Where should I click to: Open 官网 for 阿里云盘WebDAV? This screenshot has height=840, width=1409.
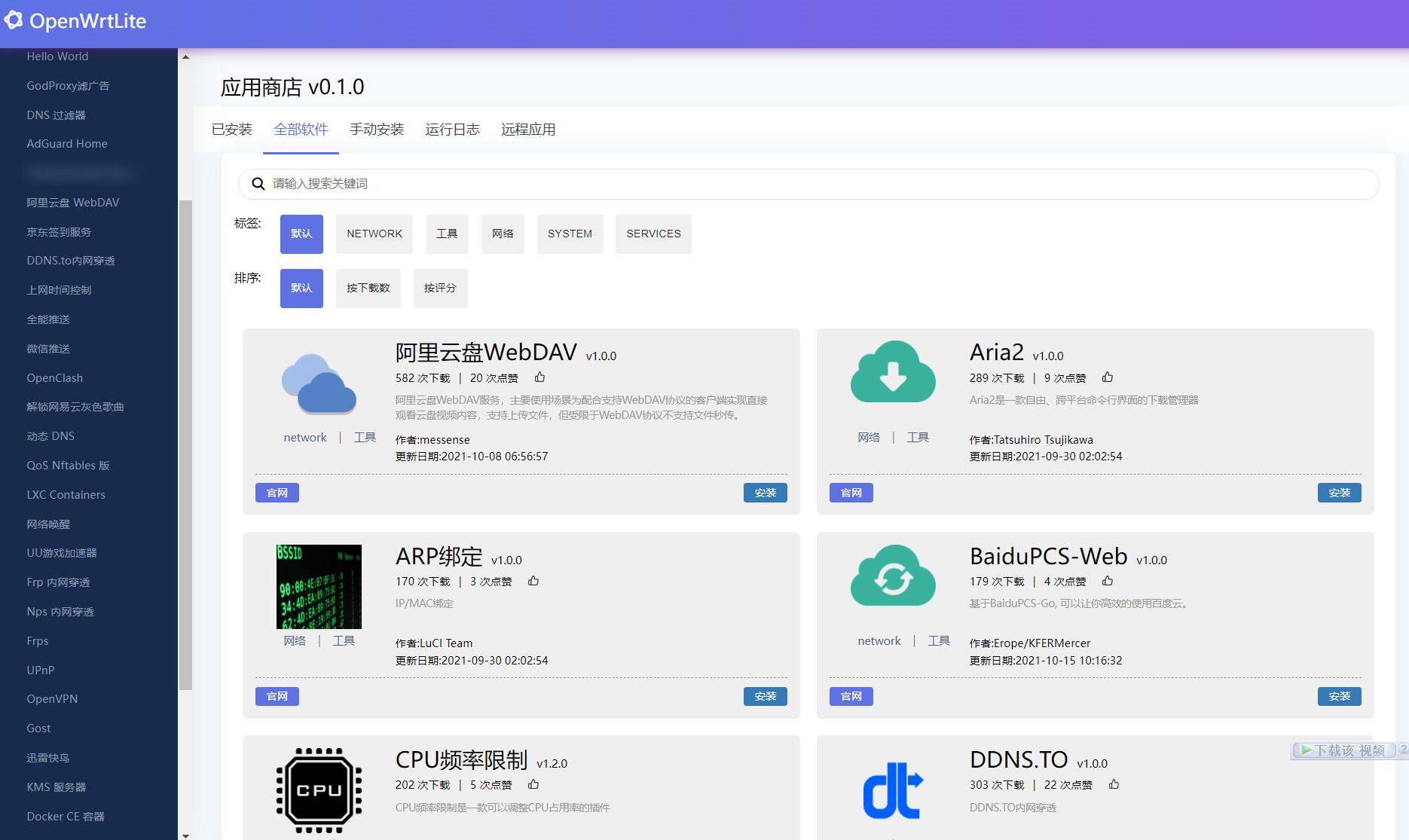[277, 493]
